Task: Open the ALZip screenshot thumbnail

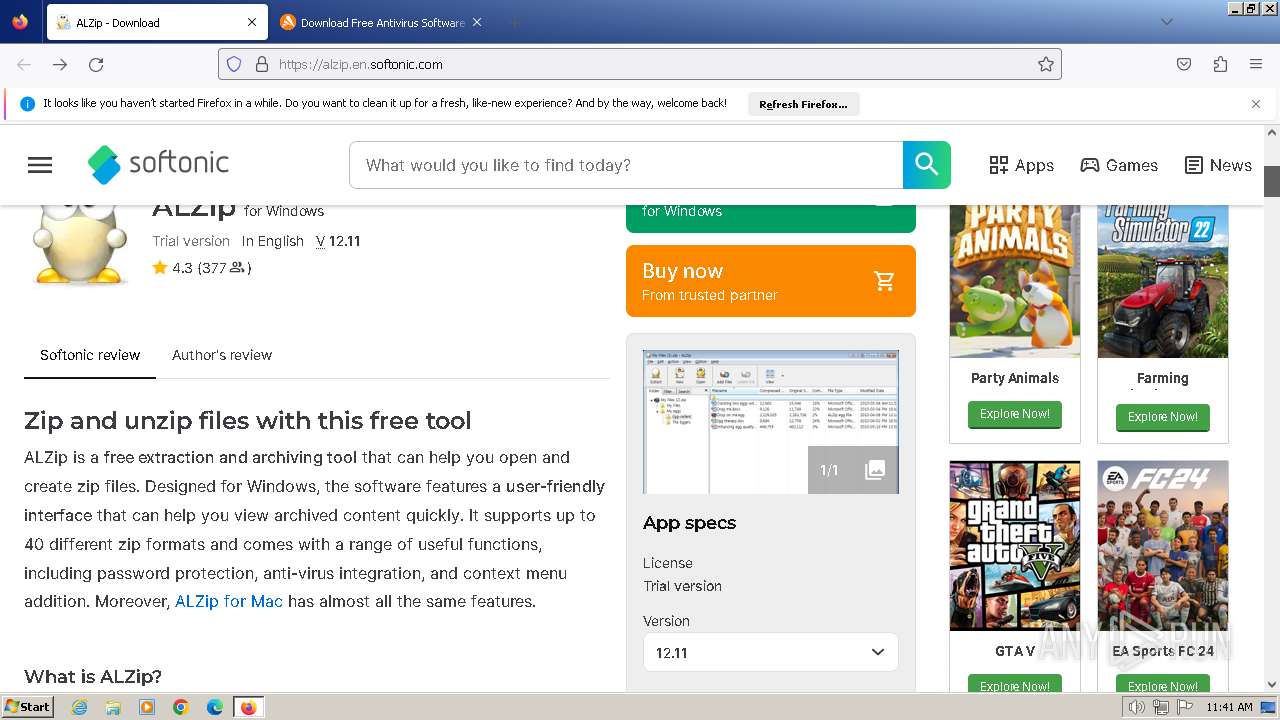Action: click(771, 422)
